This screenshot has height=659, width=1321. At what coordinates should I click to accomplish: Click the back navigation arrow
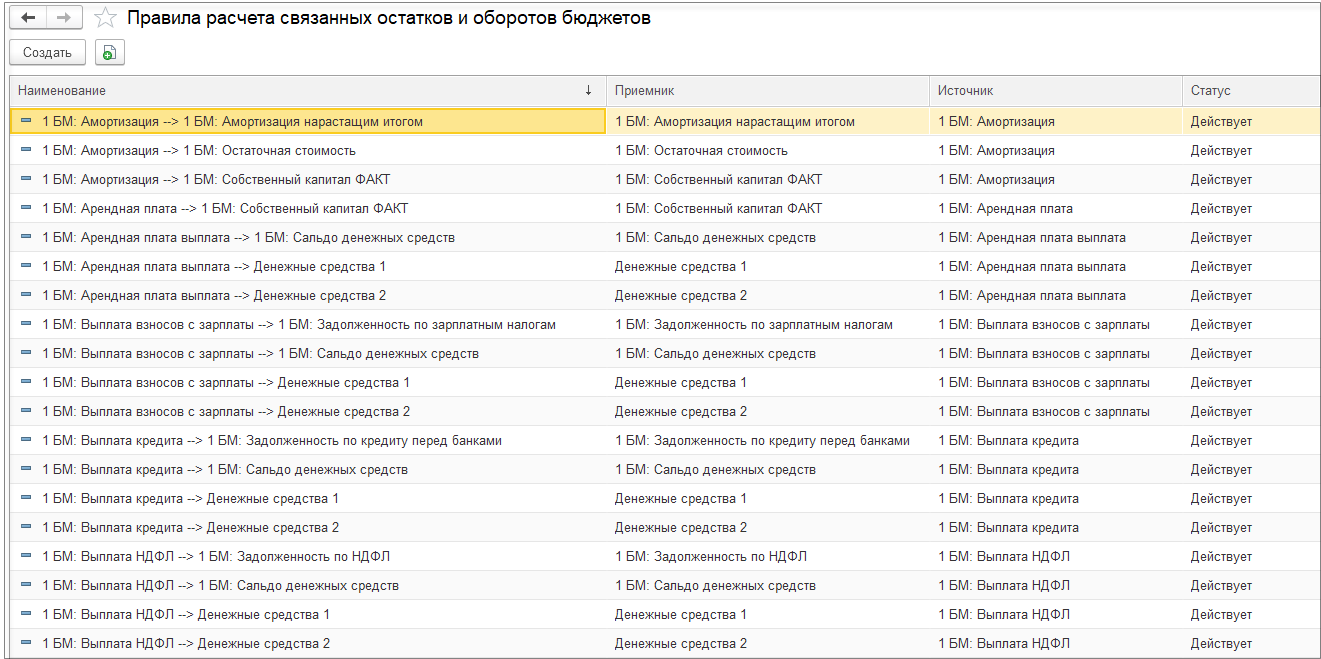[28, 19]
